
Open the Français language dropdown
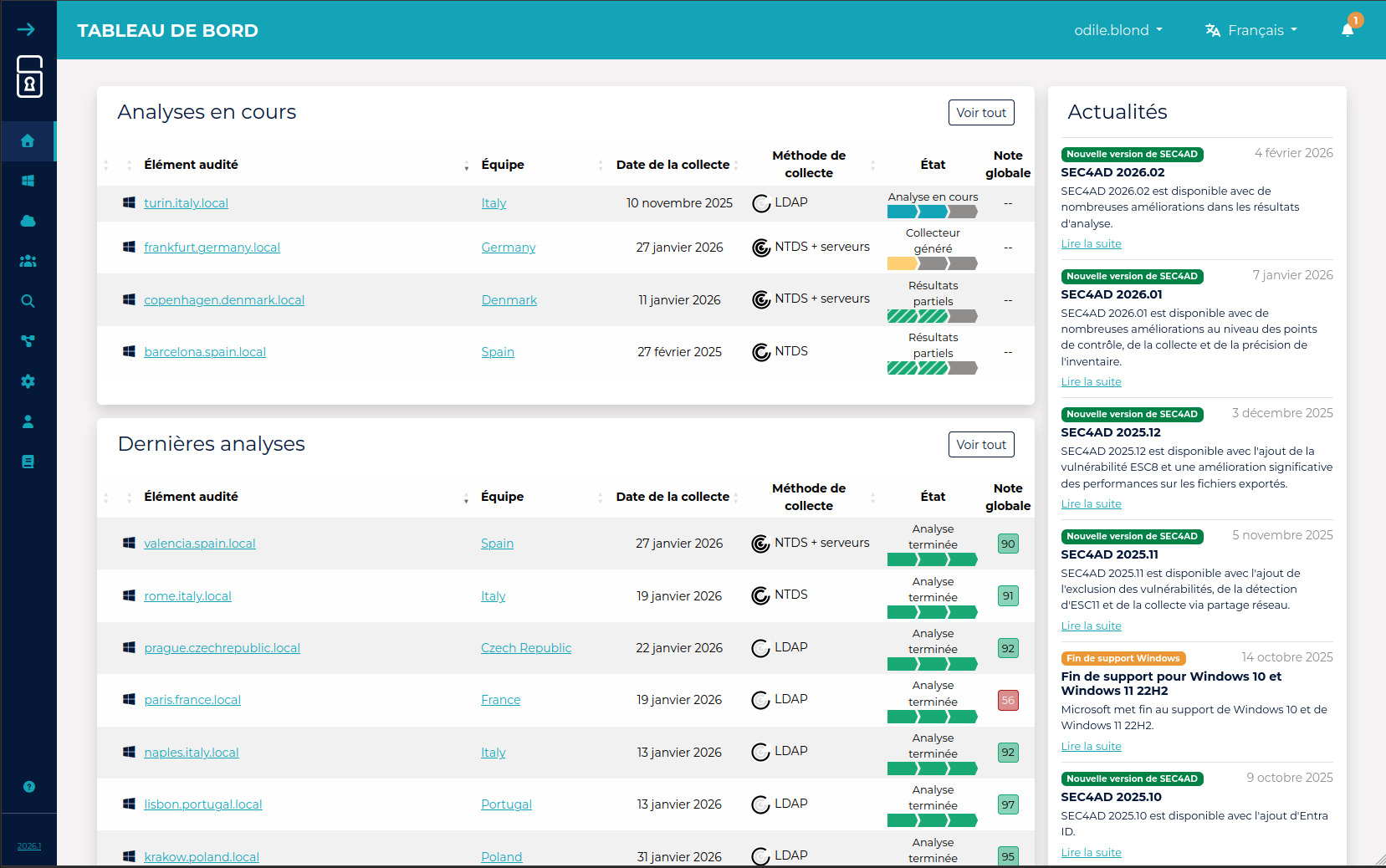point(1251,30)
